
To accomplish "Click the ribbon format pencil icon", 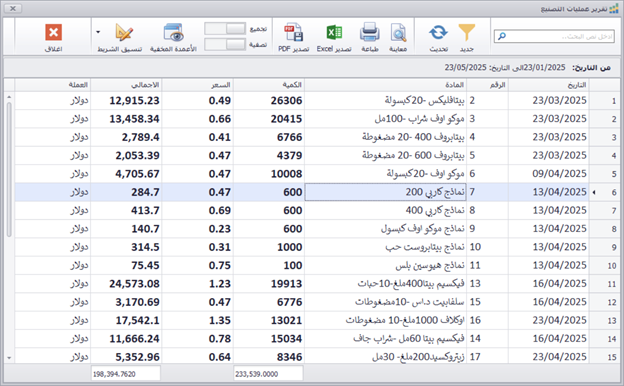I will click(x=124, y=33).
